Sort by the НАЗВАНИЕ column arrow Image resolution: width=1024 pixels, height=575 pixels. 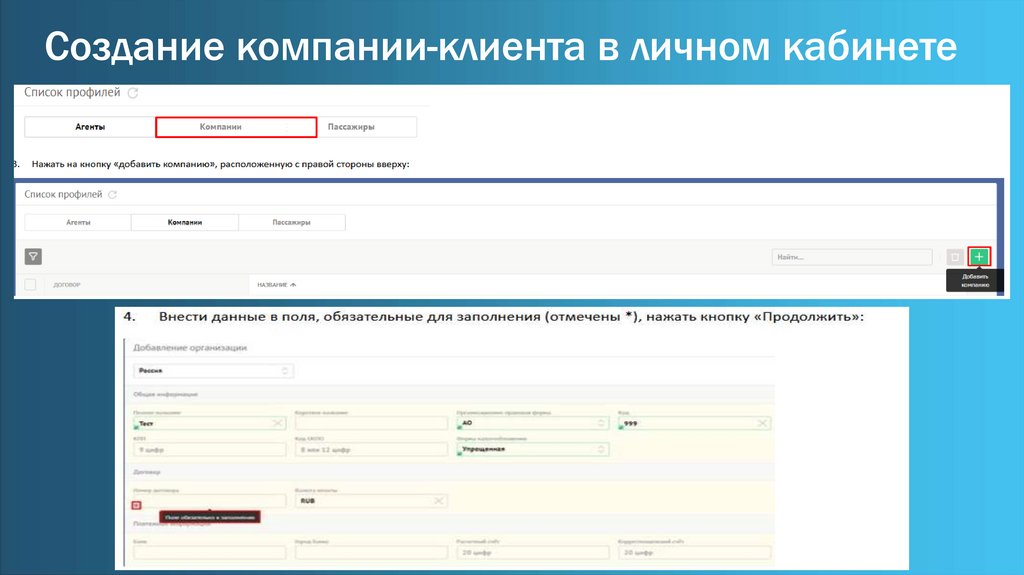pyautogui.click(x=293, y=285)
